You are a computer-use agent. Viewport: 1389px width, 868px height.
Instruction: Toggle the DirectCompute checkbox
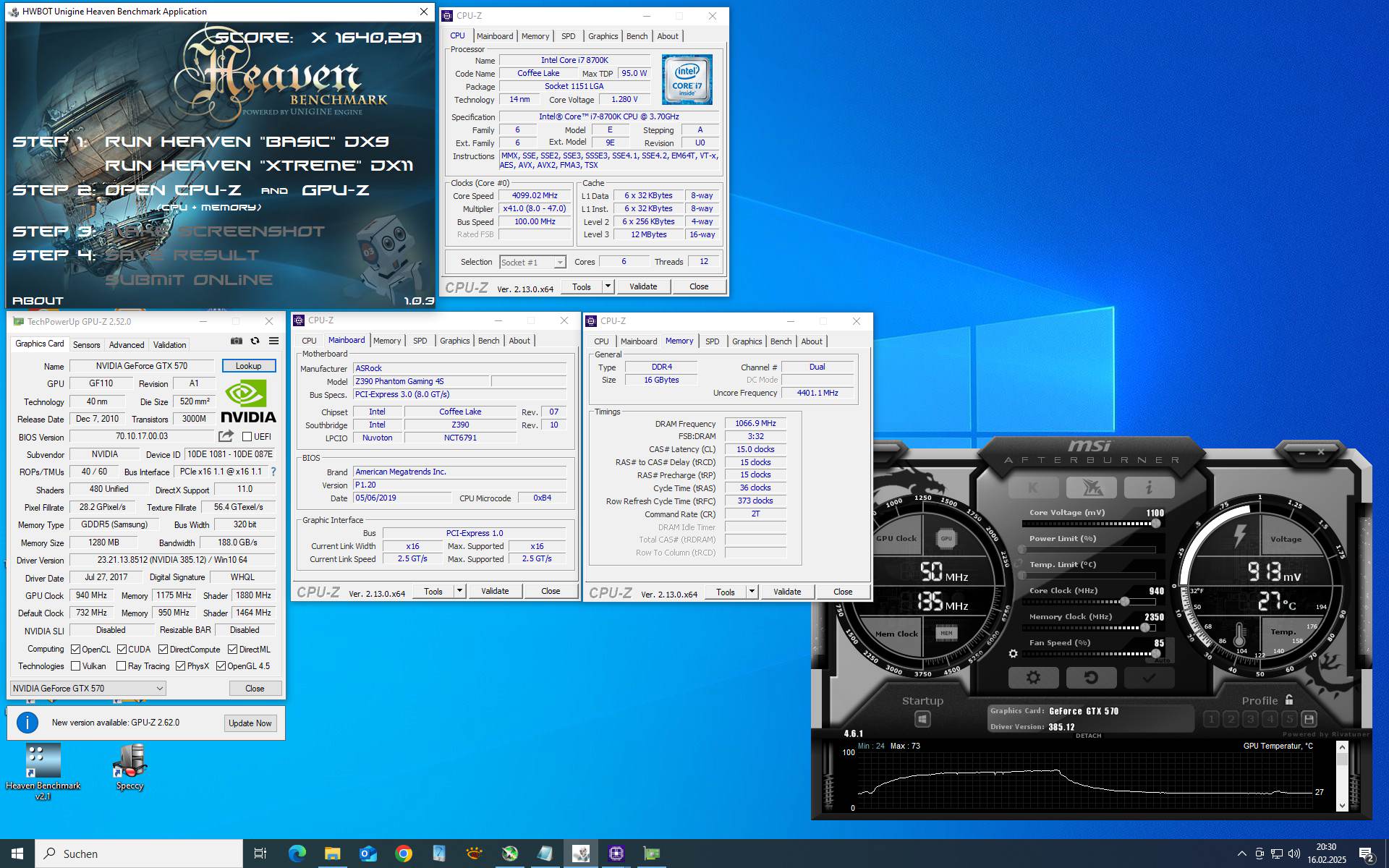point(163,649)
